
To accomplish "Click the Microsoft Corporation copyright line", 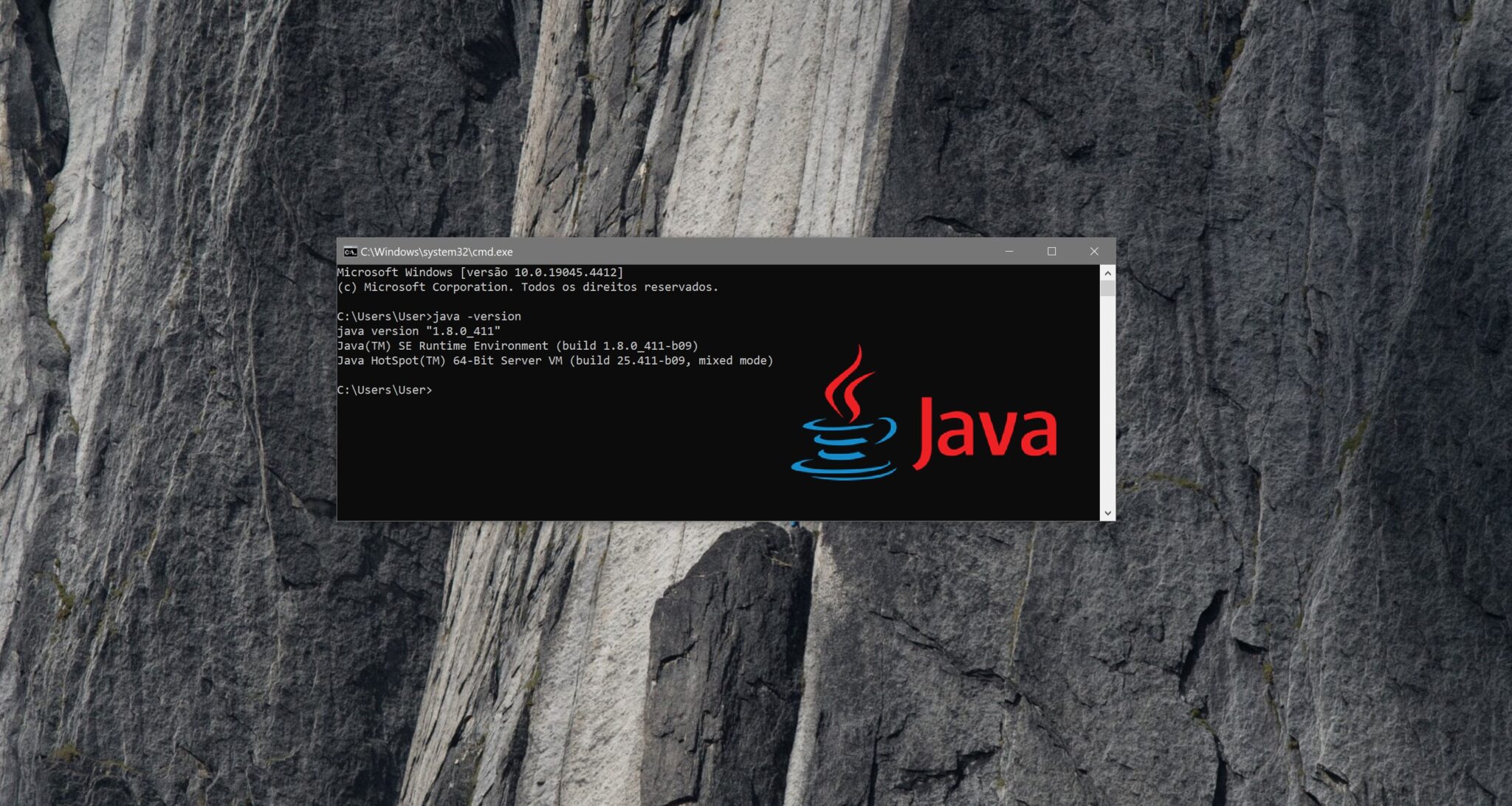I will pos(528,287).
